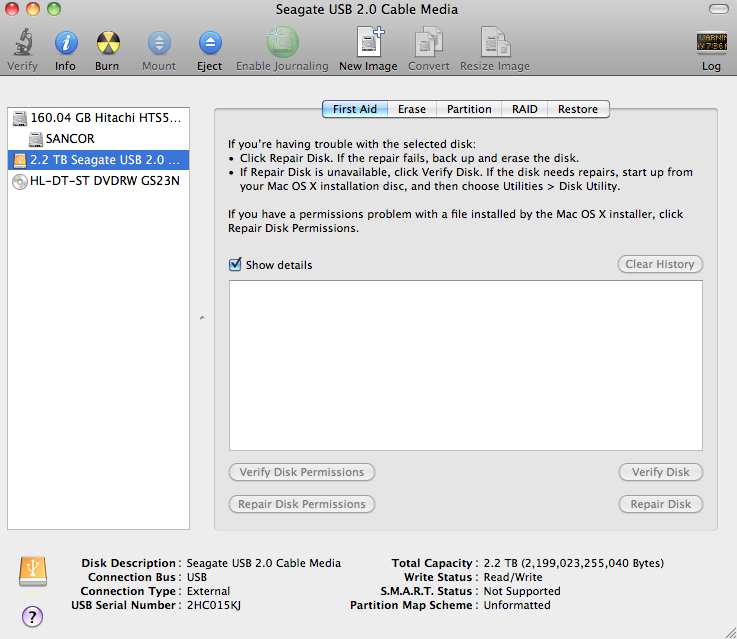Click the toolbar hide pill button
The image size is (737, 639).
tap(719, 9)
